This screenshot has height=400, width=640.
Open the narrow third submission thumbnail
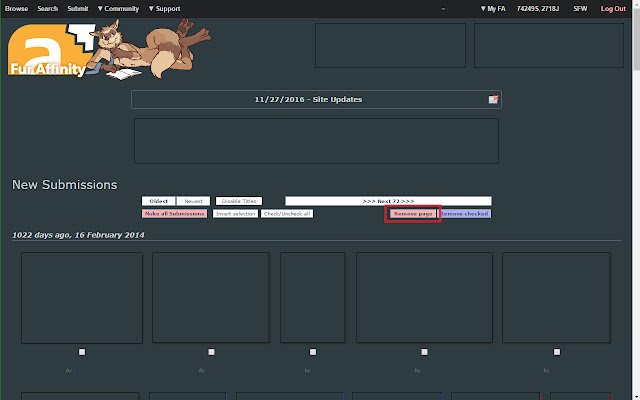312,298
